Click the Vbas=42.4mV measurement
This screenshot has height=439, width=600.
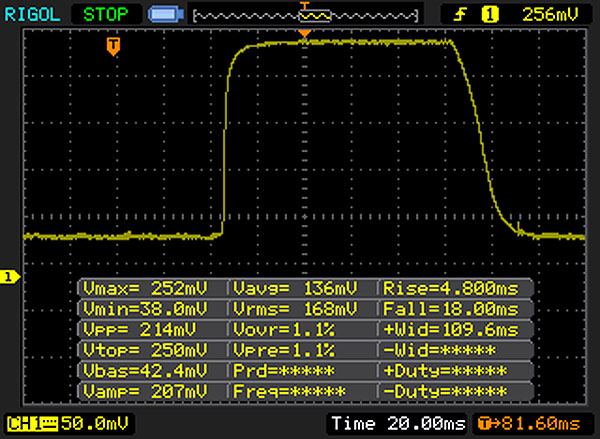pyautogui.click(x=145, y=370)
